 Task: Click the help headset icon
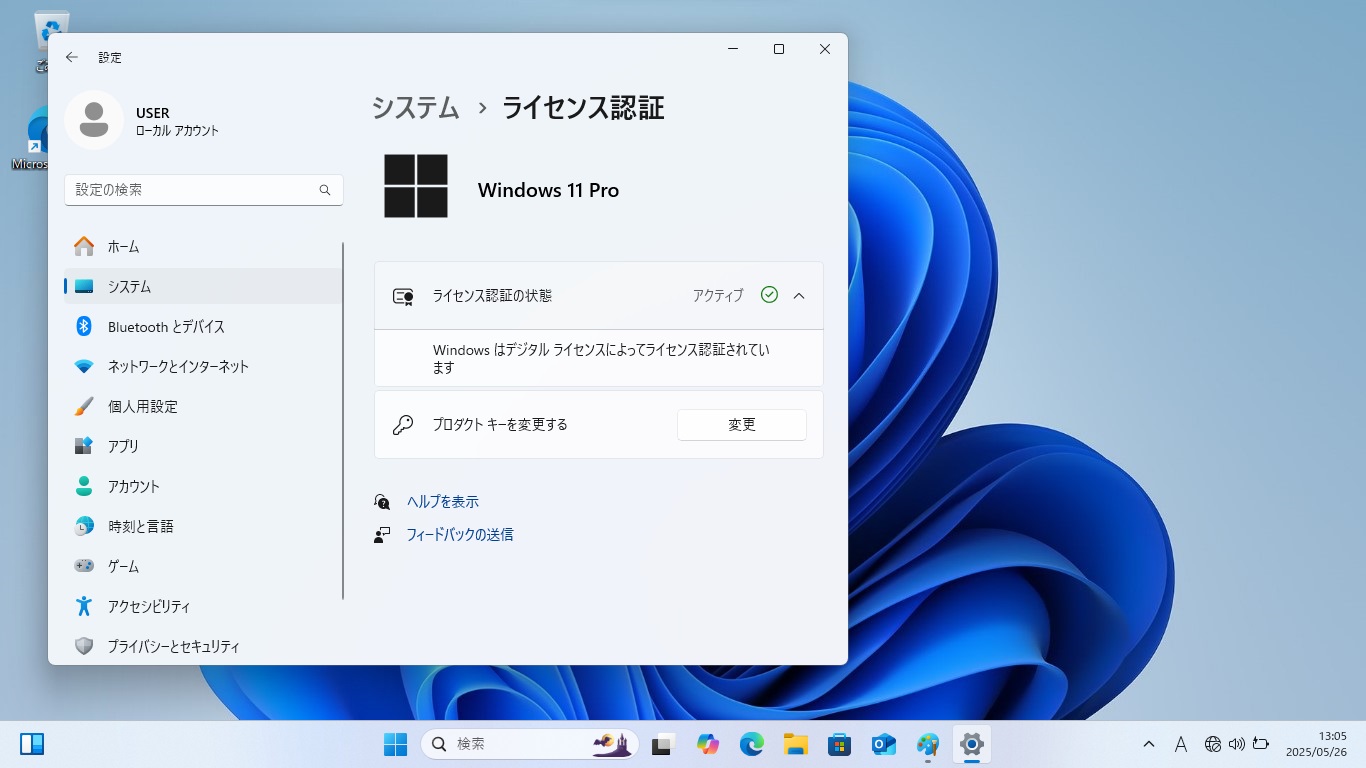(x=382, y=502)
